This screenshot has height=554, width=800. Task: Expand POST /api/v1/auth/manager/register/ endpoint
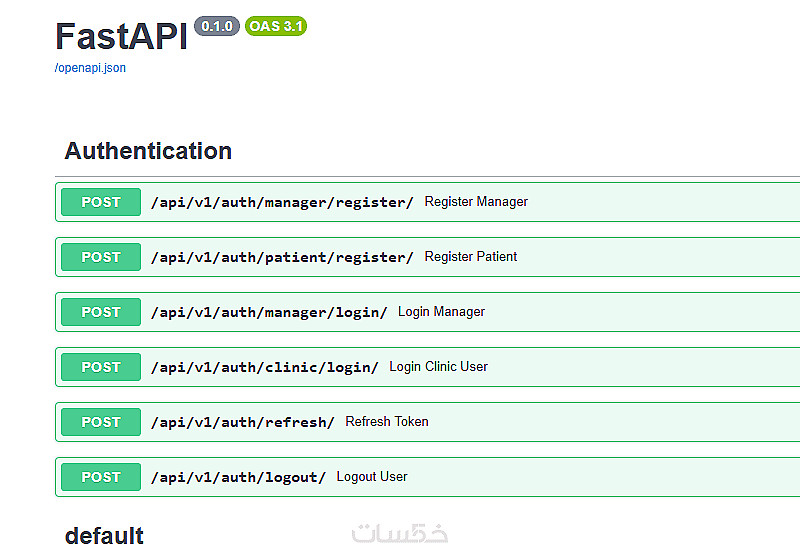pos(428,202)
